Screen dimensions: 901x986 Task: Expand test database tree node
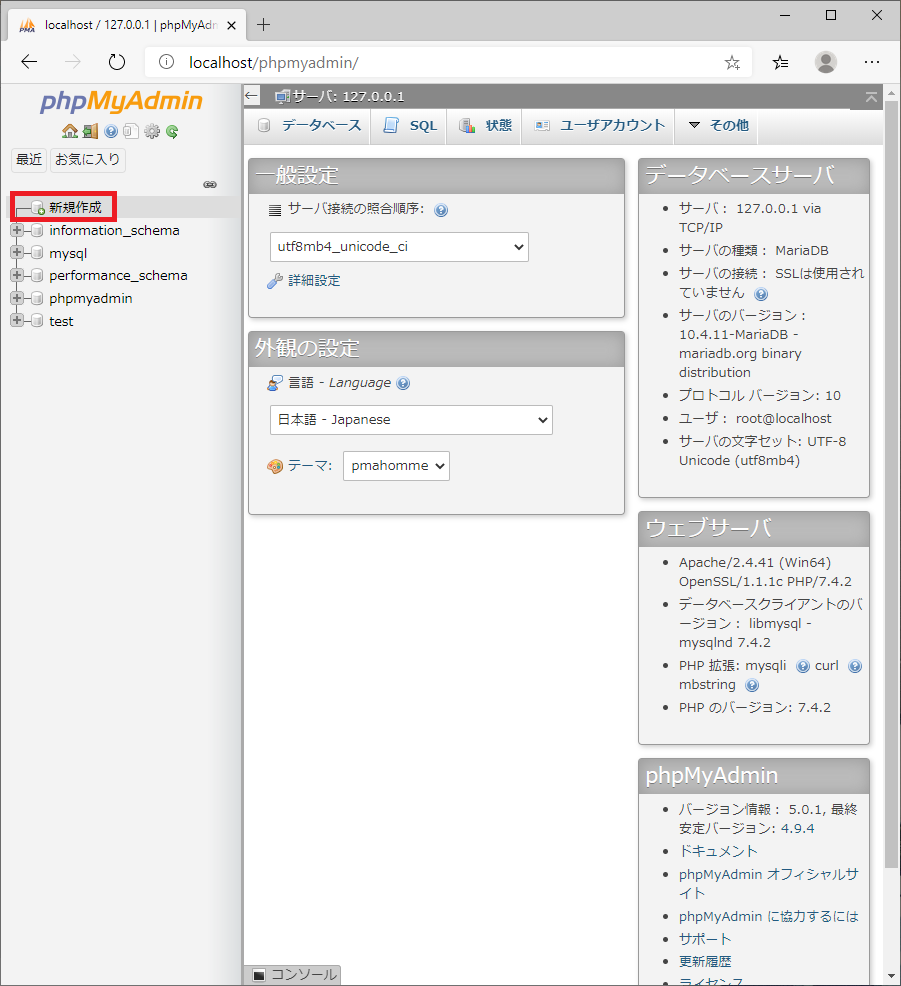tap(17, 321)
